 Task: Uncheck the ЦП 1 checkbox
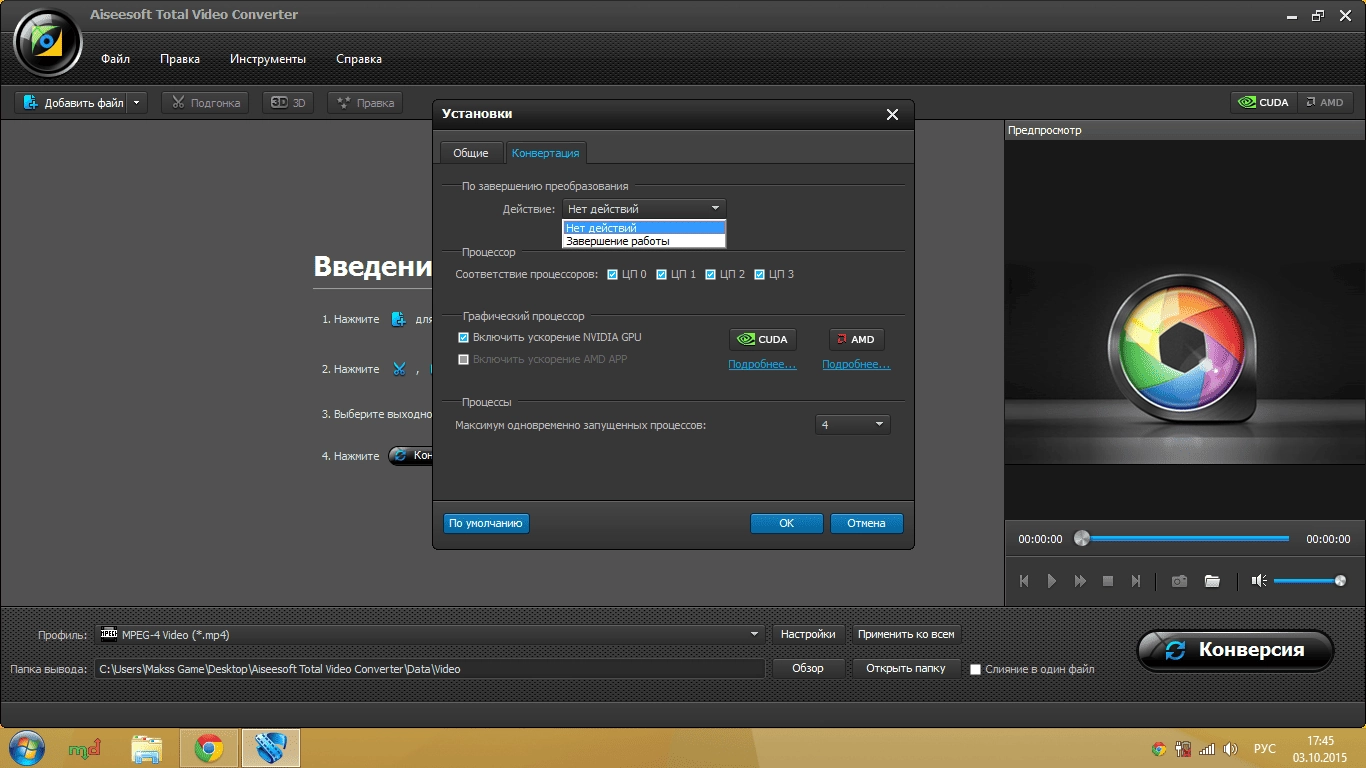662,274
